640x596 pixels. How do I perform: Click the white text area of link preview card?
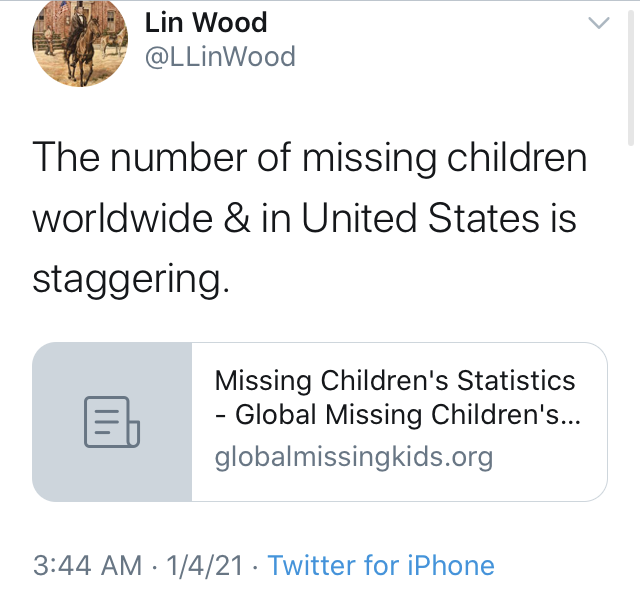(399, 422)
